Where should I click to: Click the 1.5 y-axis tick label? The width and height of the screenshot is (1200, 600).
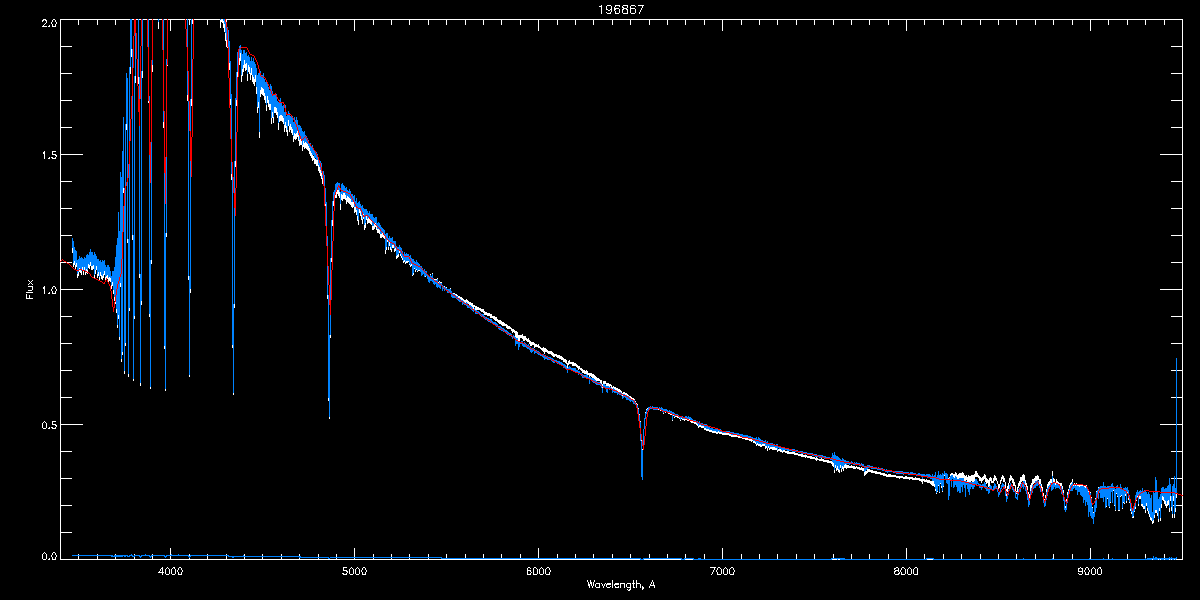(48, 155)
